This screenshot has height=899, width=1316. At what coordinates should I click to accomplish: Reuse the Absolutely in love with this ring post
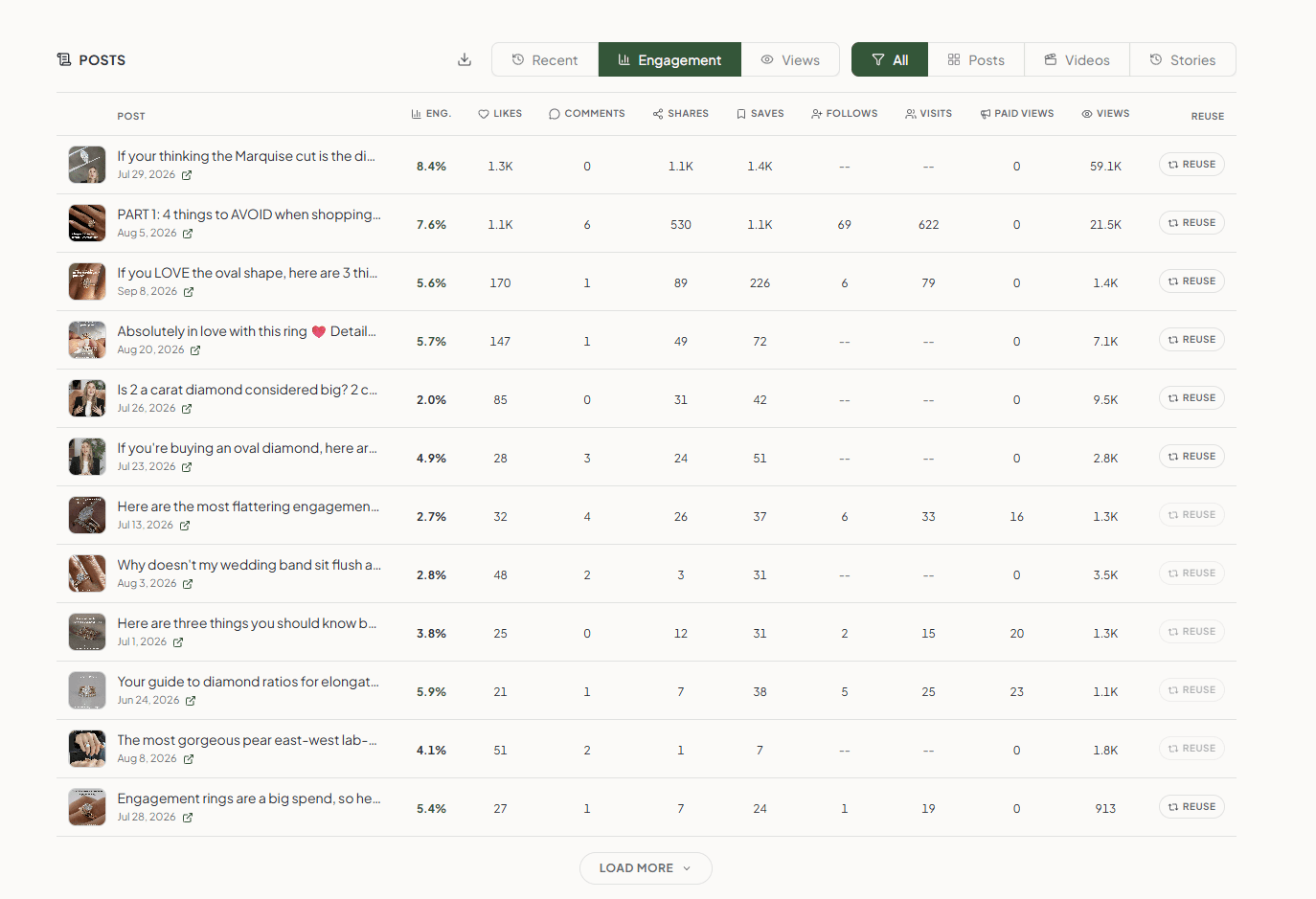[x=1191, y=340]
